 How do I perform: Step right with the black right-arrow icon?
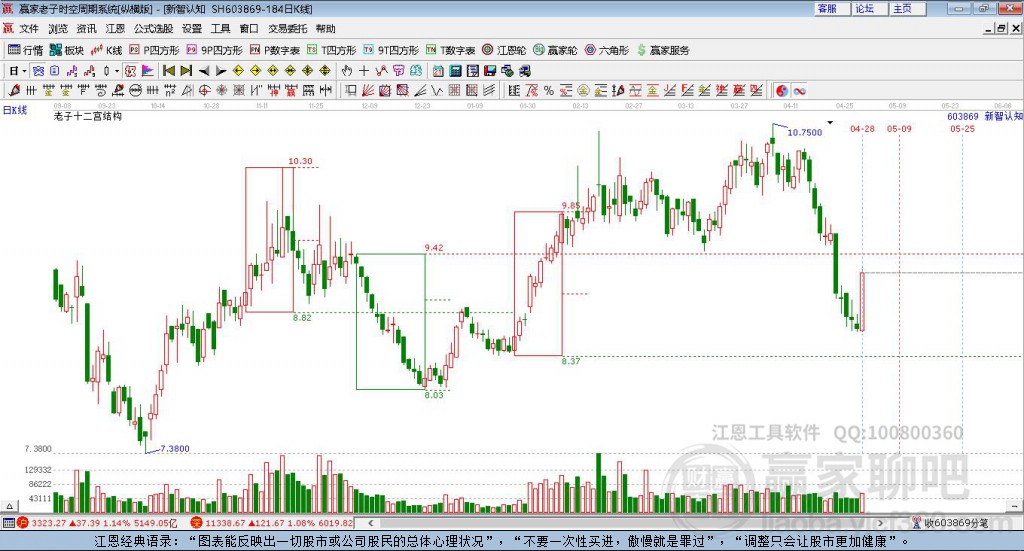pos(221,71)
